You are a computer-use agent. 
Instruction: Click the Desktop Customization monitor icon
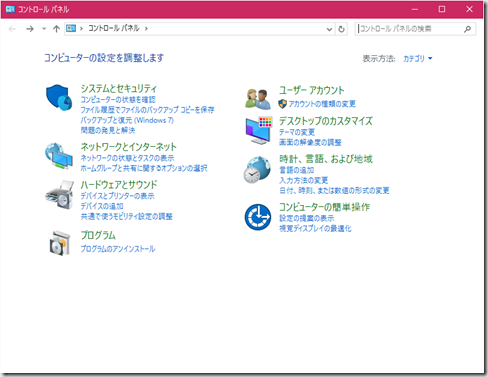[x=259, y=130]
